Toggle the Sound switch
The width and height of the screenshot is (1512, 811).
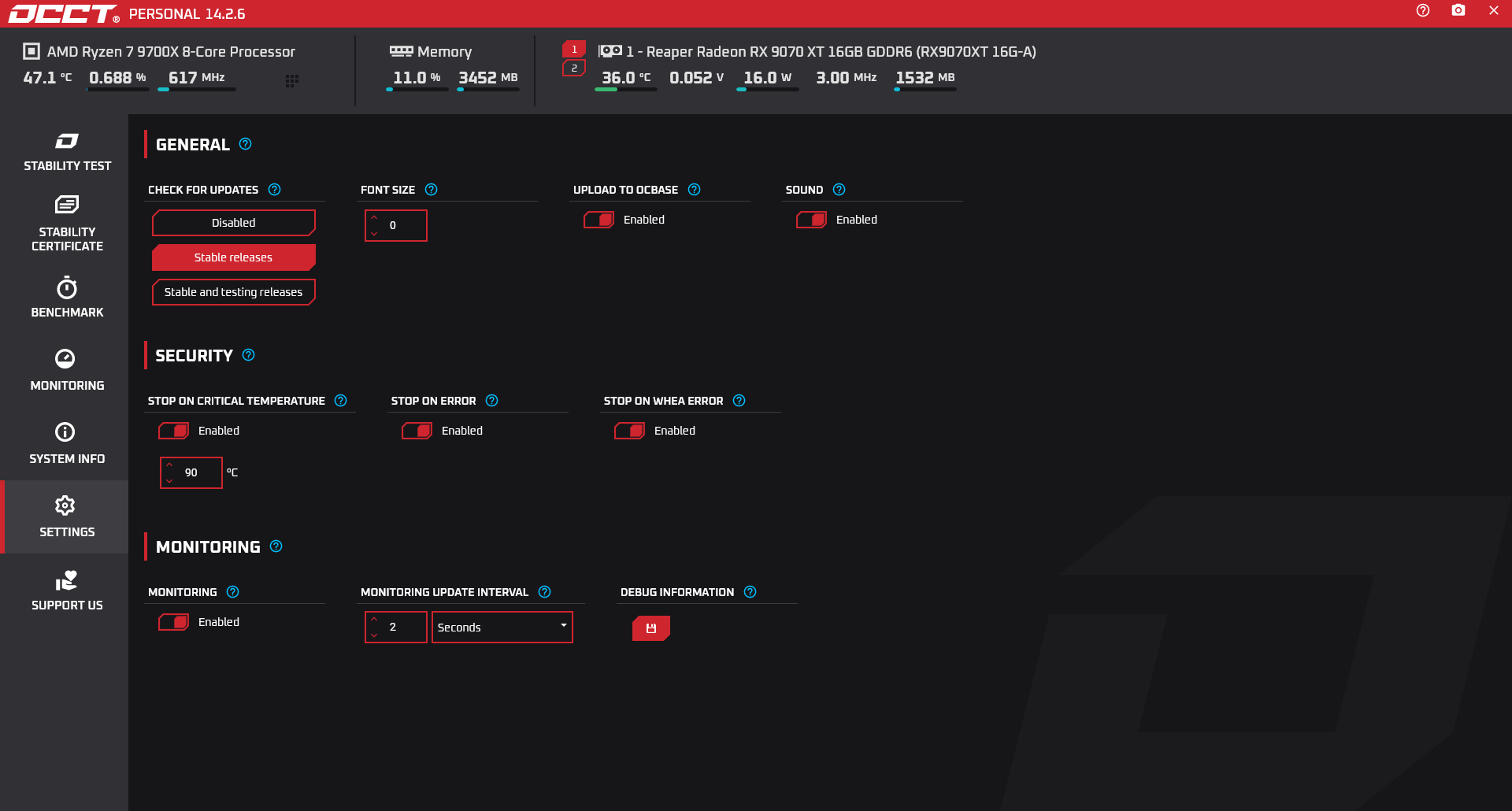(x=811, y=220)
